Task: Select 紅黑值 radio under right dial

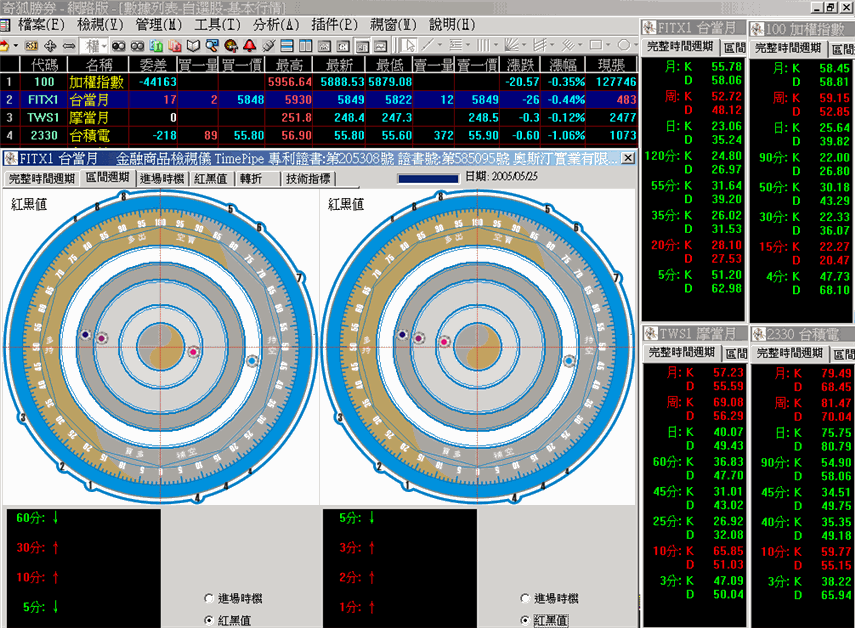Action: (526, 620)
